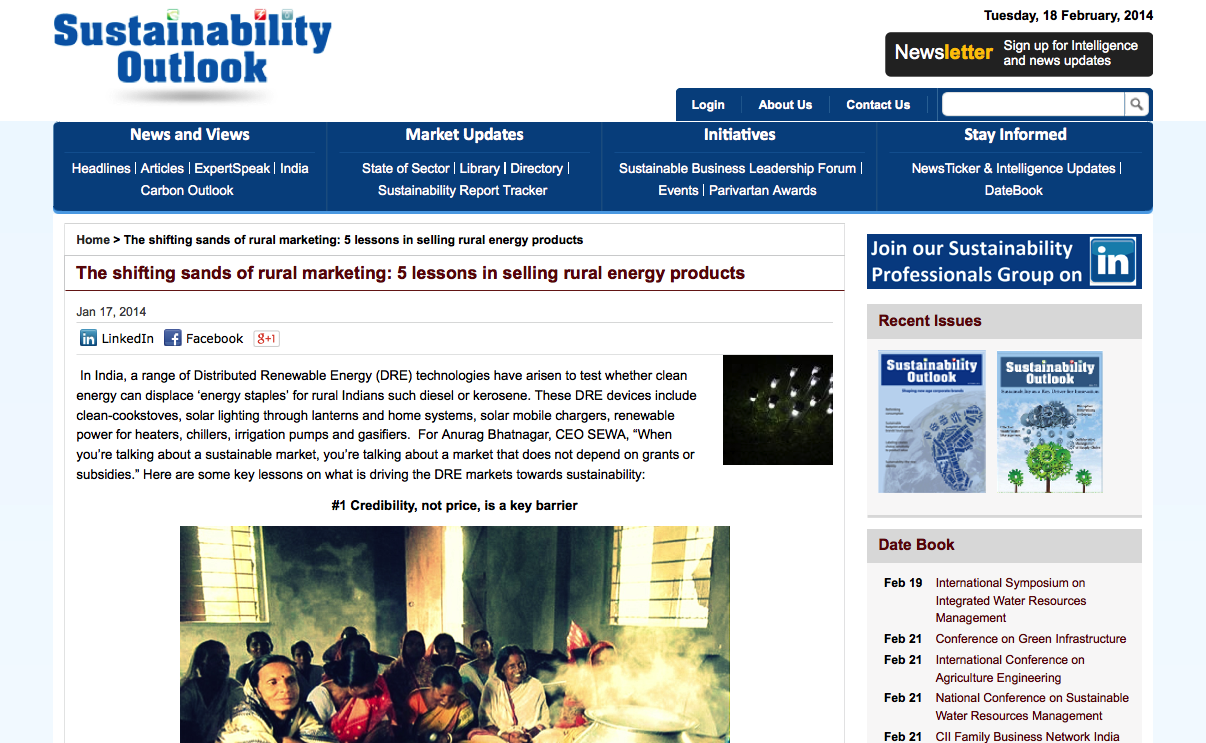Viewport: 1206px width, 743px height.
Task: Click the Facebook share text link
Action: tap(215, 339)
